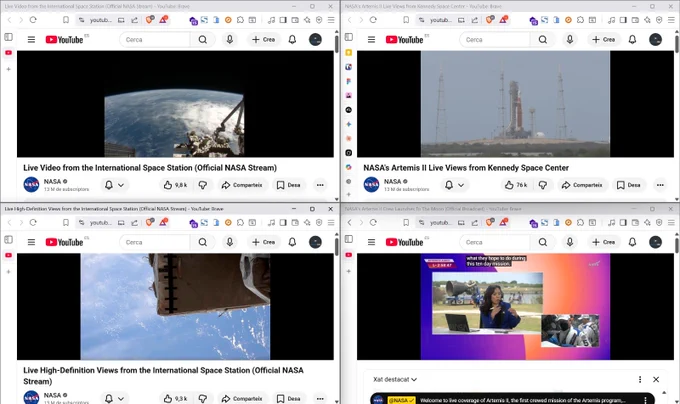Open pinned NASA message options in chat

point(645,400)
